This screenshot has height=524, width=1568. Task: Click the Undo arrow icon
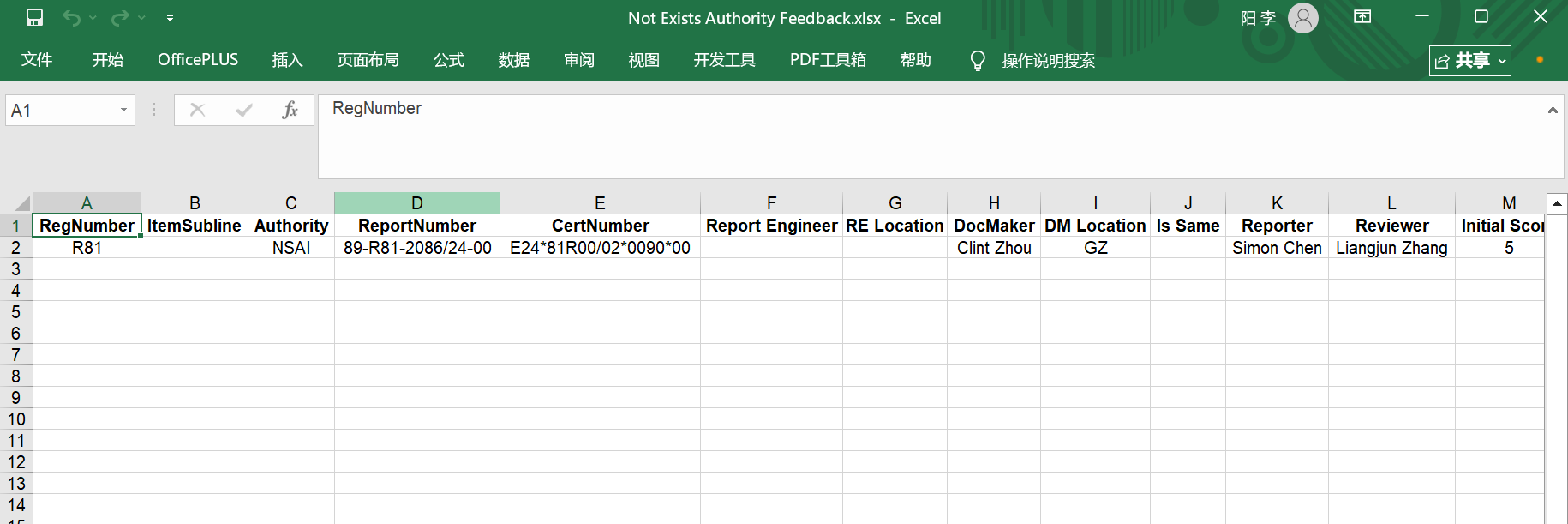pos(71,18)
